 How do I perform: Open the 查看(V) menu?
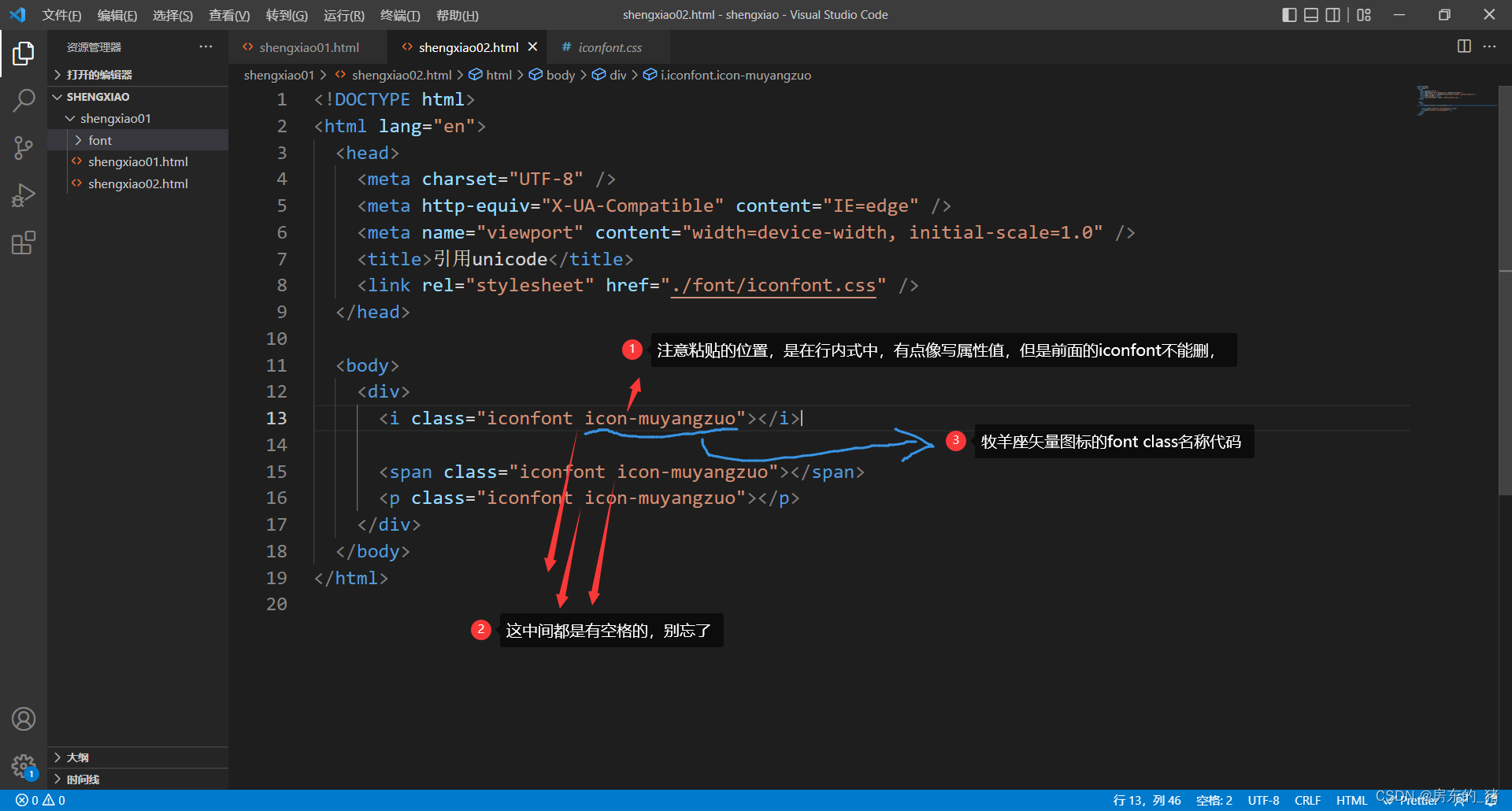(x=229, y=15)
